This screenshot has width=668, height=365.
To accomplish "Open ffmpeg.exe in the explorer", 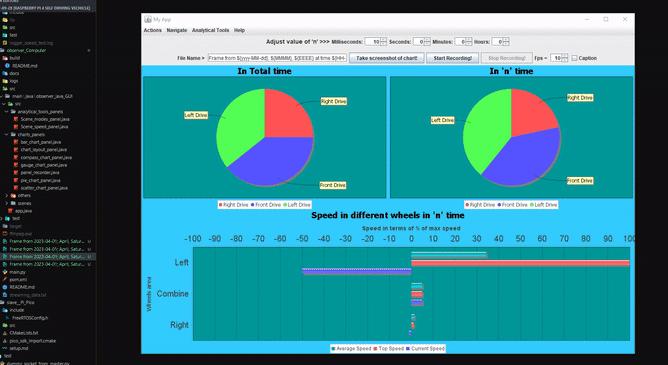I will click(x=18, y=233).
